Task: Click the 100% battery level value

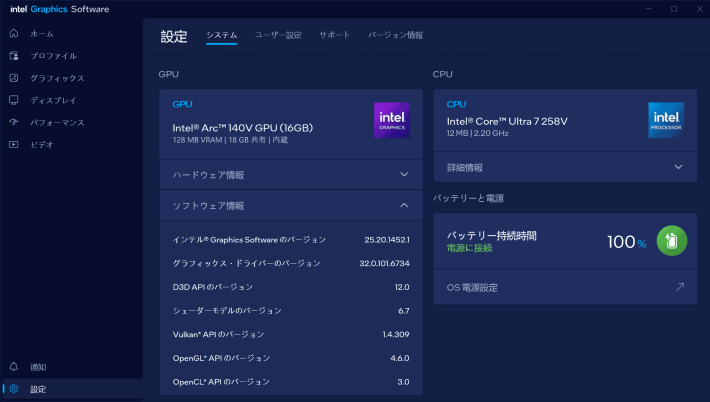Action: coord(626,242)
